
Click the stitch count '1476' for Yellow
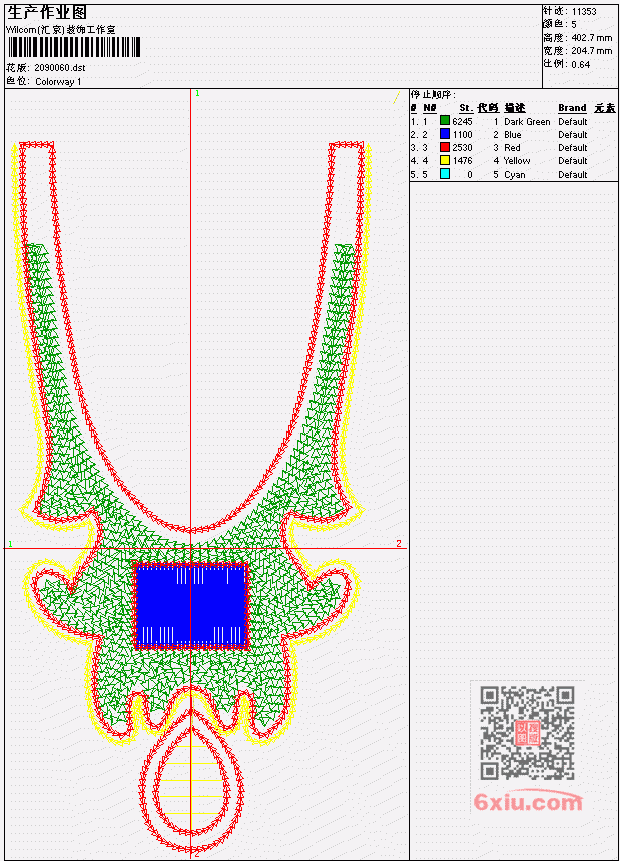(x=462, y=161)
